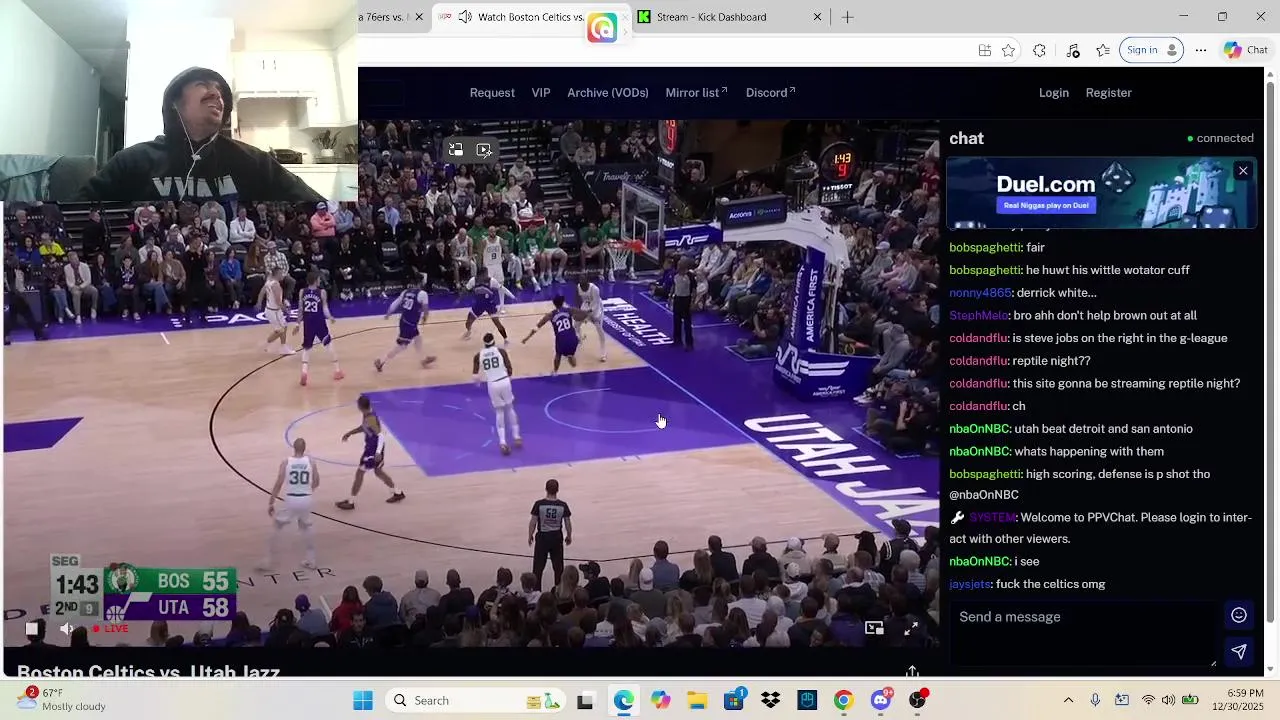Open the split screen toolbar icon

point(985,50)
